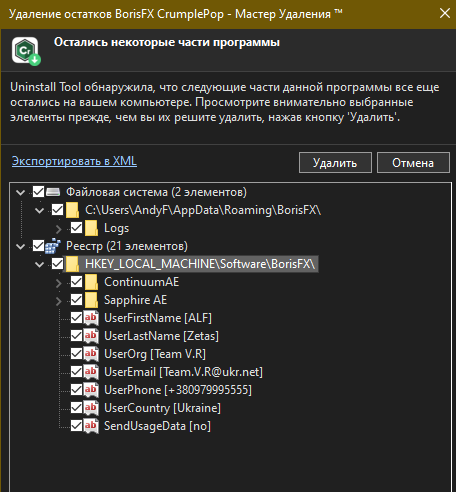Click the HKEY_LOCAL_MACHINE key folder icon

(72, 264)
